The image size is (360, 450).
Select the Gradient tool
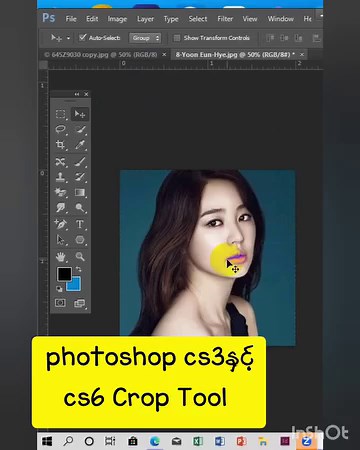coord(80,192)
